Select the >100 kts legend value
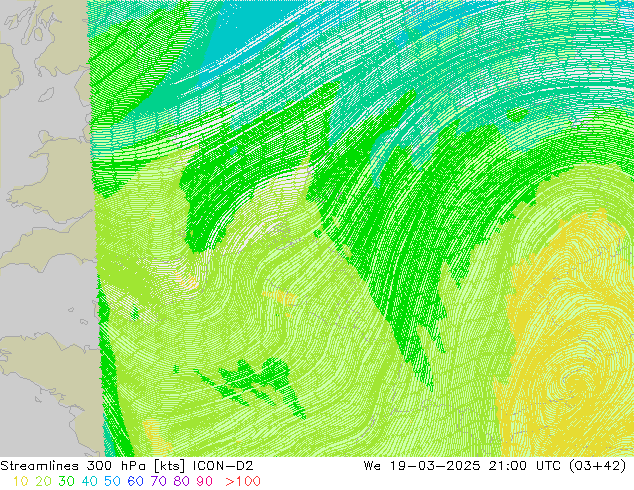This screenshot has height=490, width=634. click(243, 481)
